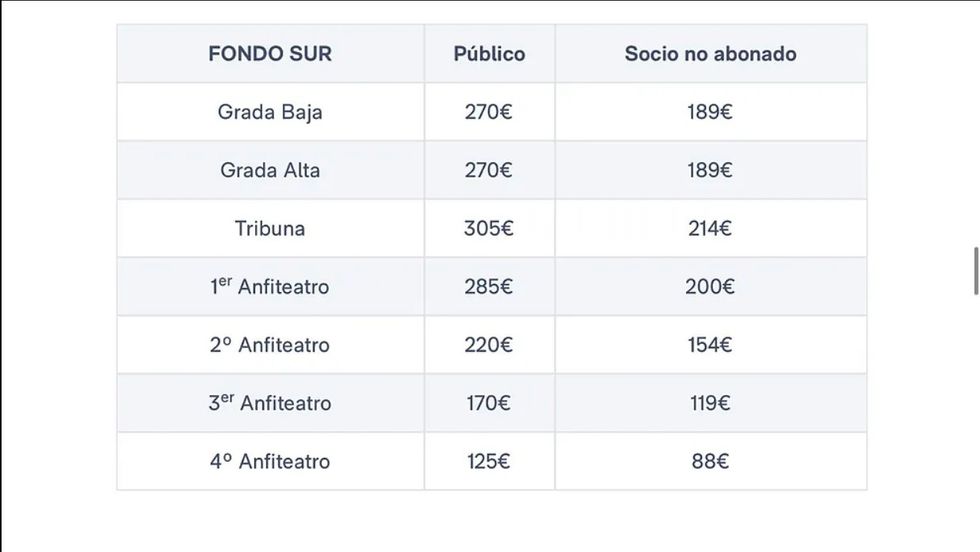The image size is (980, 552).
Task: Click the vertical scrollbar thumb
Action: click(x=976, y=270)
